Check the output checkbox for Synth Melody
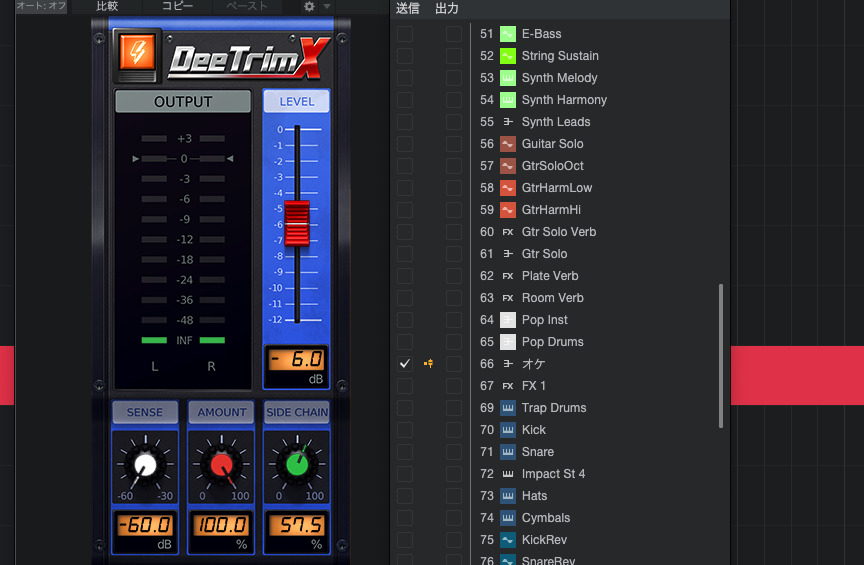The width and height of the screenshot is (864, 565). [x=454, y=78]
